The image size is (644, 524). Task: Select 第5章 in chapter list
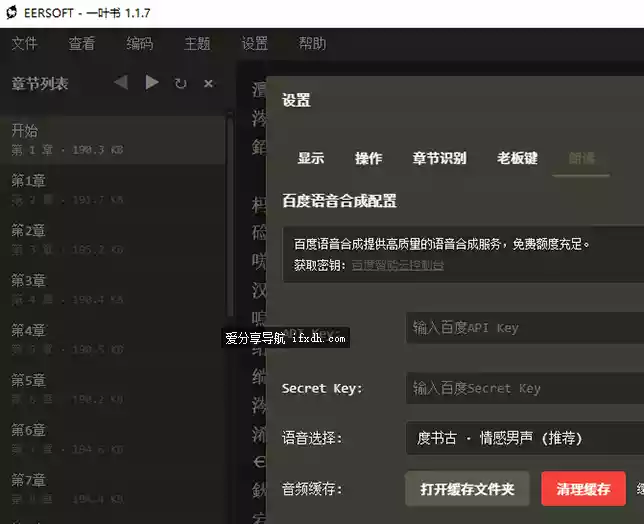[113, 389]
